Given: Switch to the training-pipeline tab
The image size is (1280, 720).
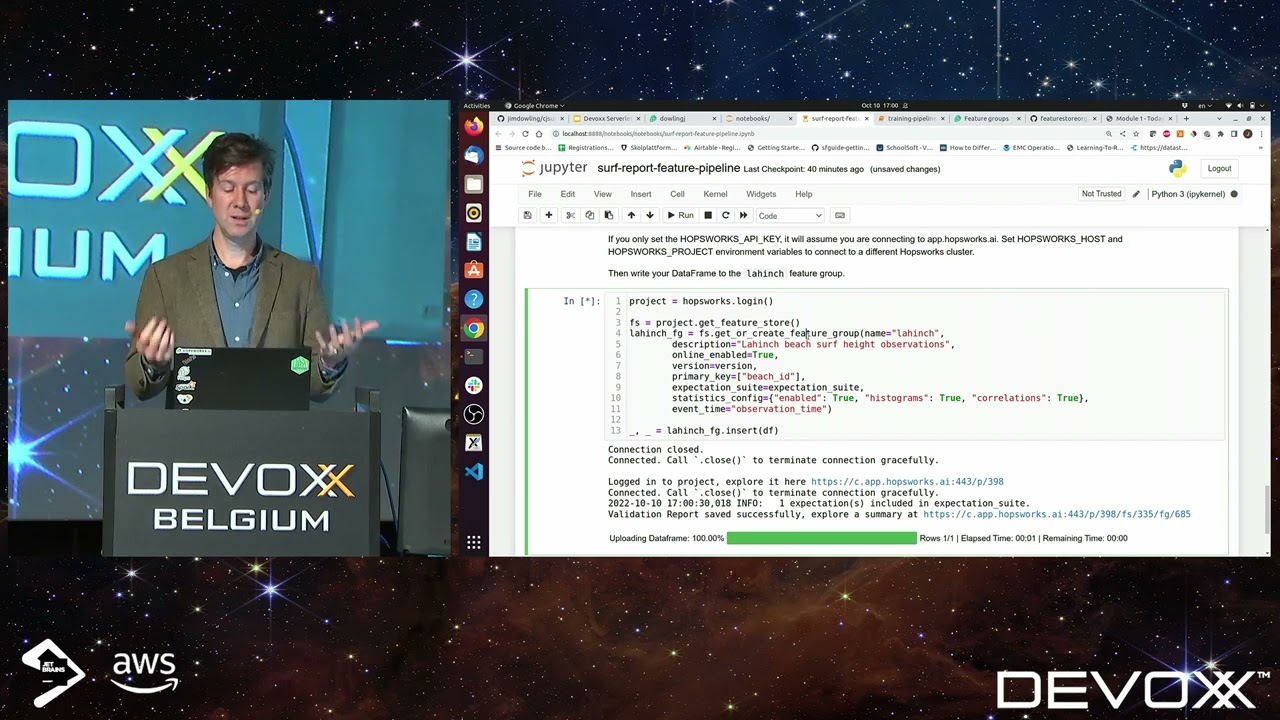Looking at the screenshot, I should (911, 118).
